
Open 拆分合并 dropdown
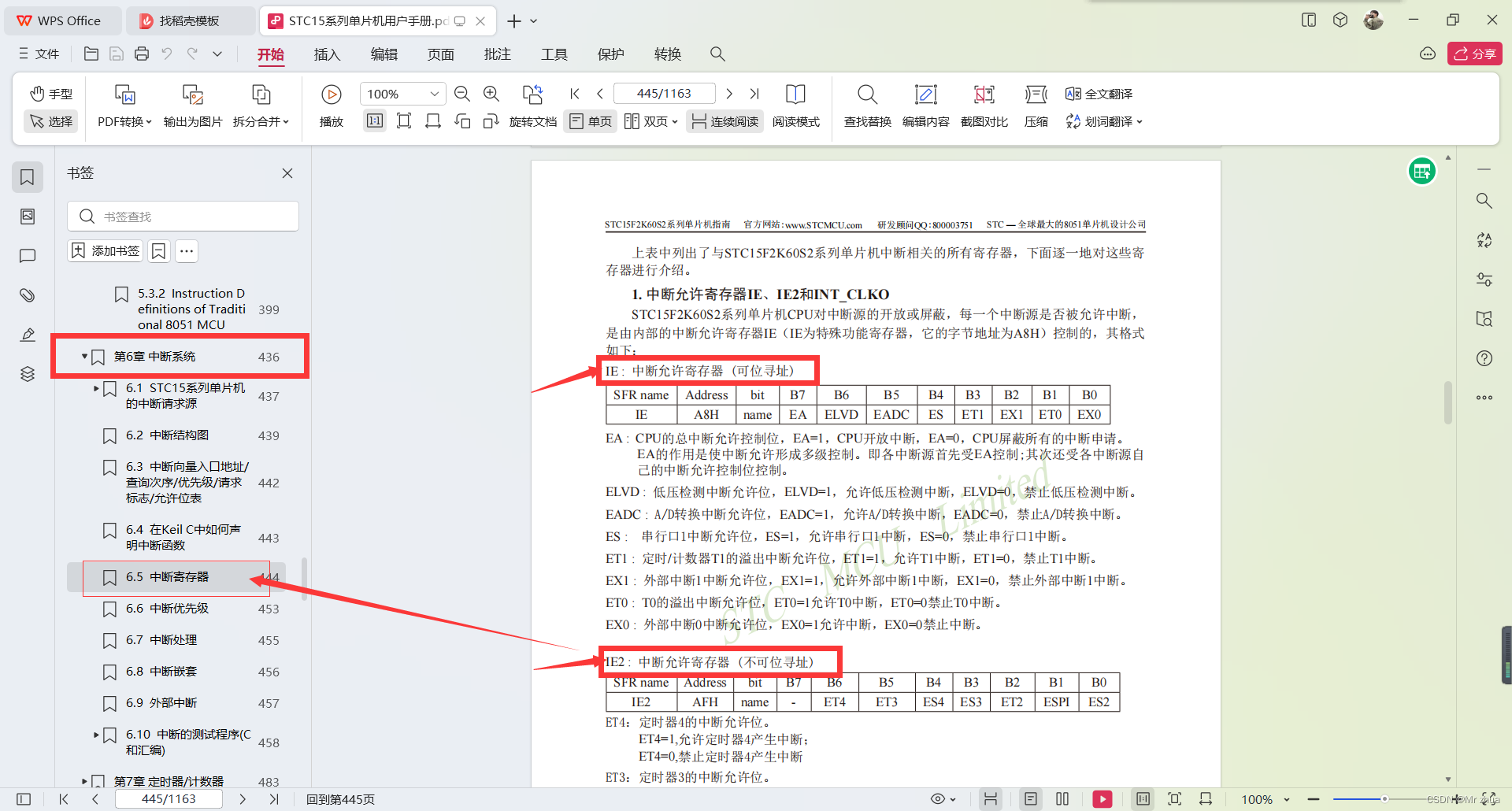pos(261,121)
